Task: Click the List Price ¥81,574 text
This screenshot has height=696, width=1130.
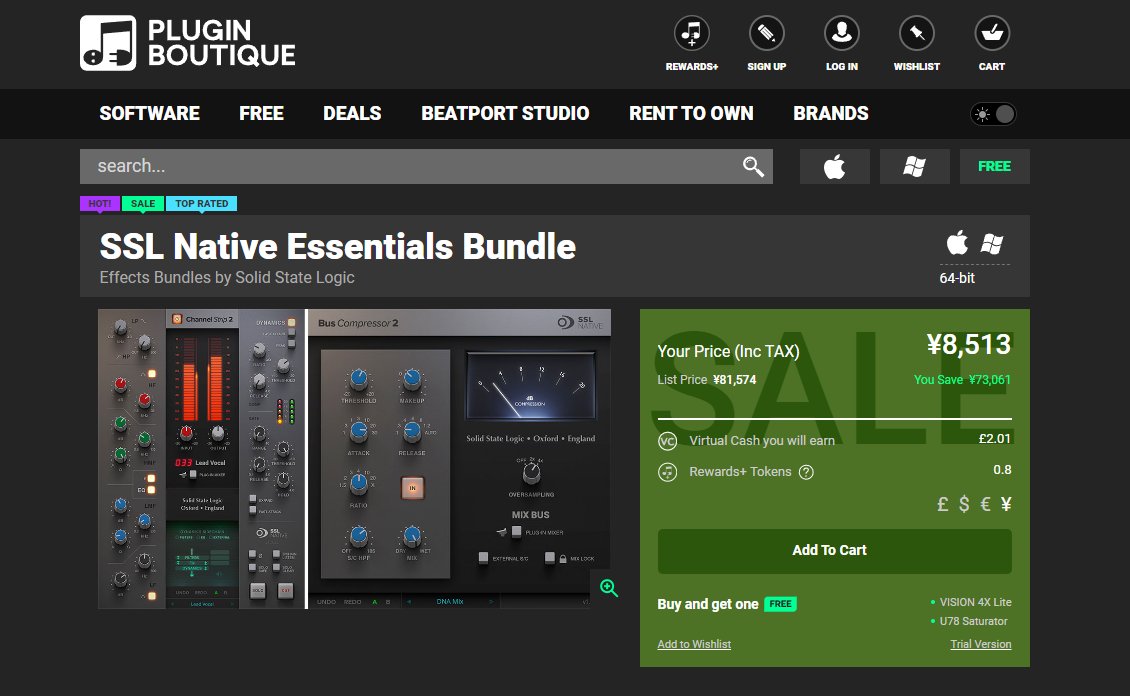Action: pos(706,380)
